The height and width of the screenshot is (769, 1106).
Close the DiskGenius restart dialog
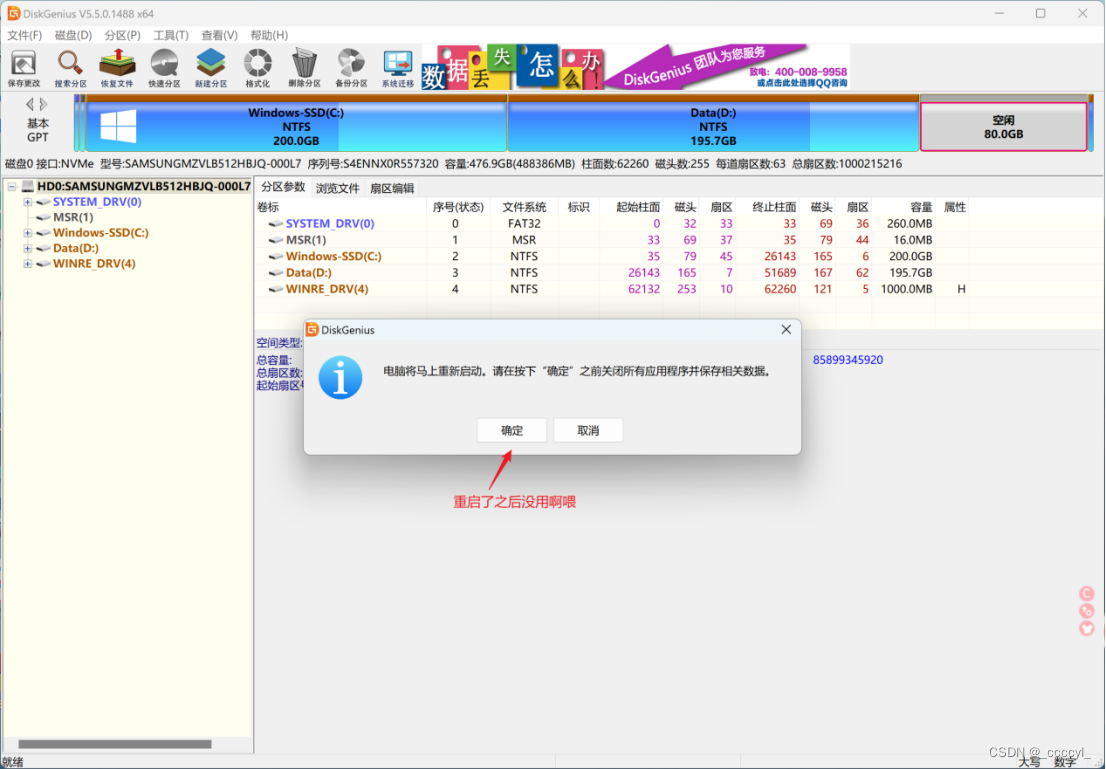(786, 329)
